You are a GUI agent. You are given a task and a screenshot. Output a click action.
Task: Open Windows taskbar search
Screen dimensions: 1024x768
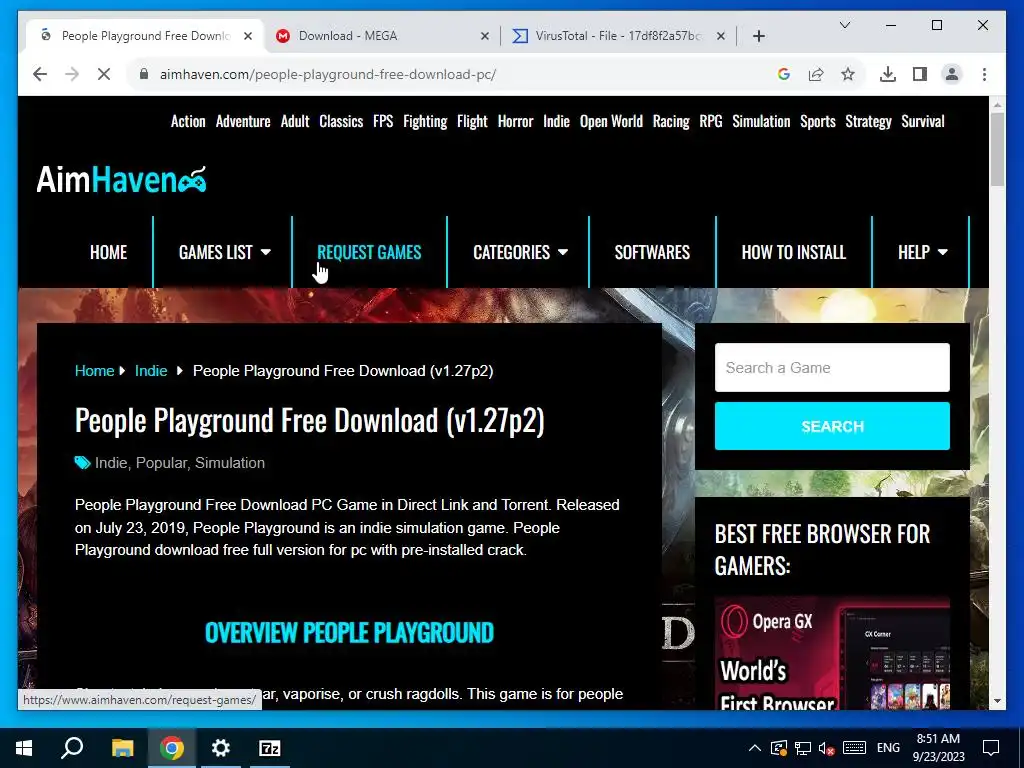click(72, 748)
